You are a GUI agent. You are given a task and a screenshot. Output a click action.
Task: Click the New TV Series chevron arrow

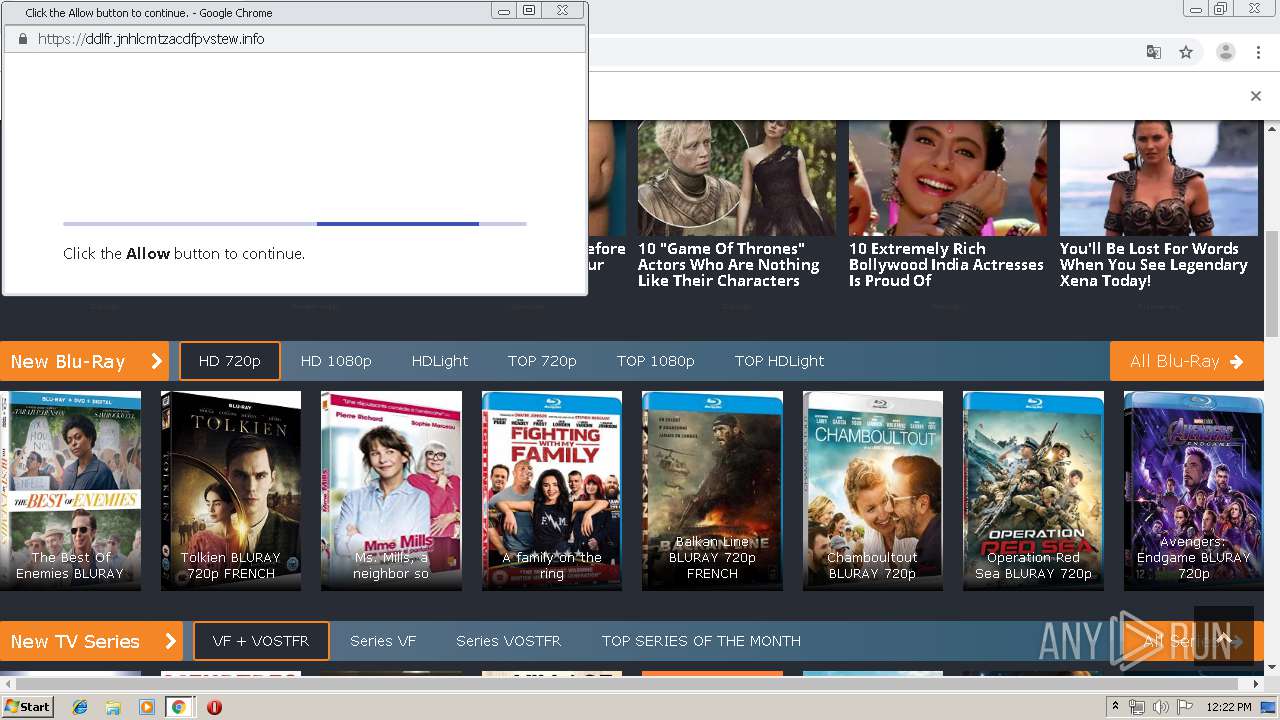pos(170,641)
